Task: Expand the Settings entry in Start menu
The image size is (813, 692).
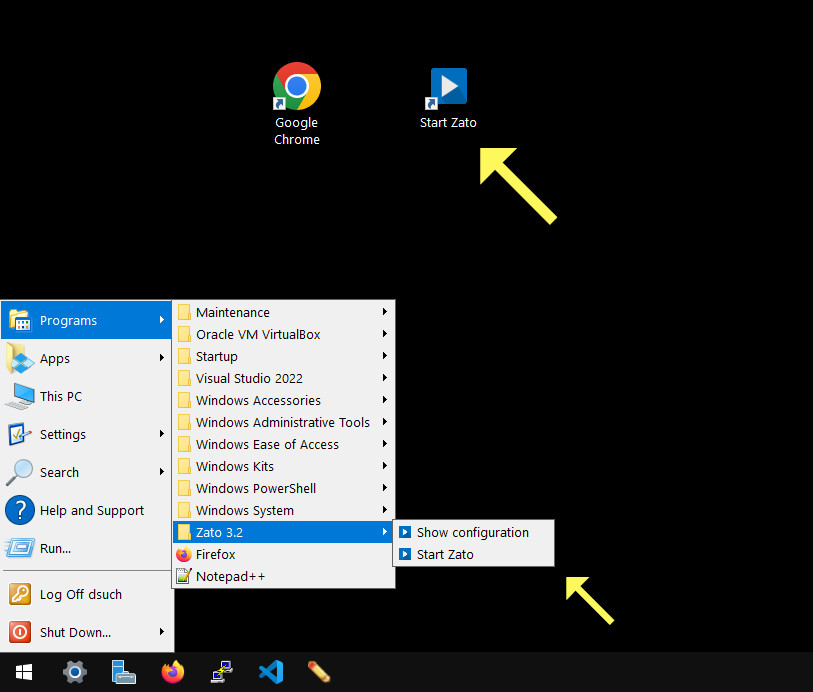Action: 86,434
